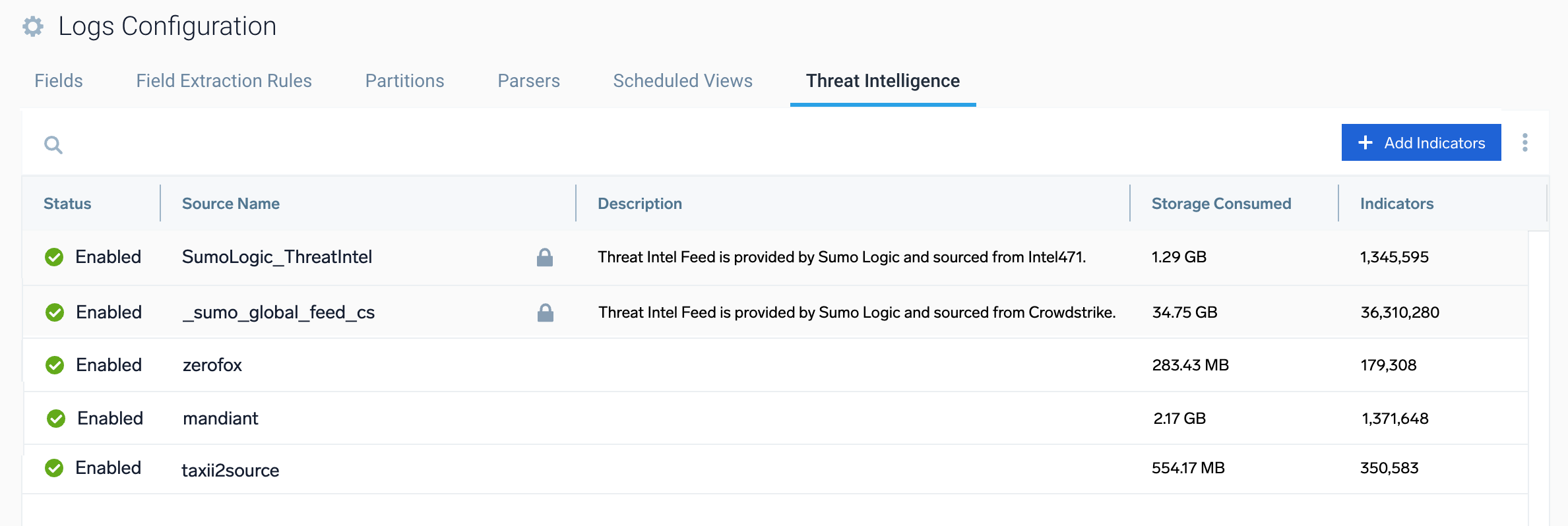Go to the Partitions tab
The image size is (1568, 526).
coord(404,80)
